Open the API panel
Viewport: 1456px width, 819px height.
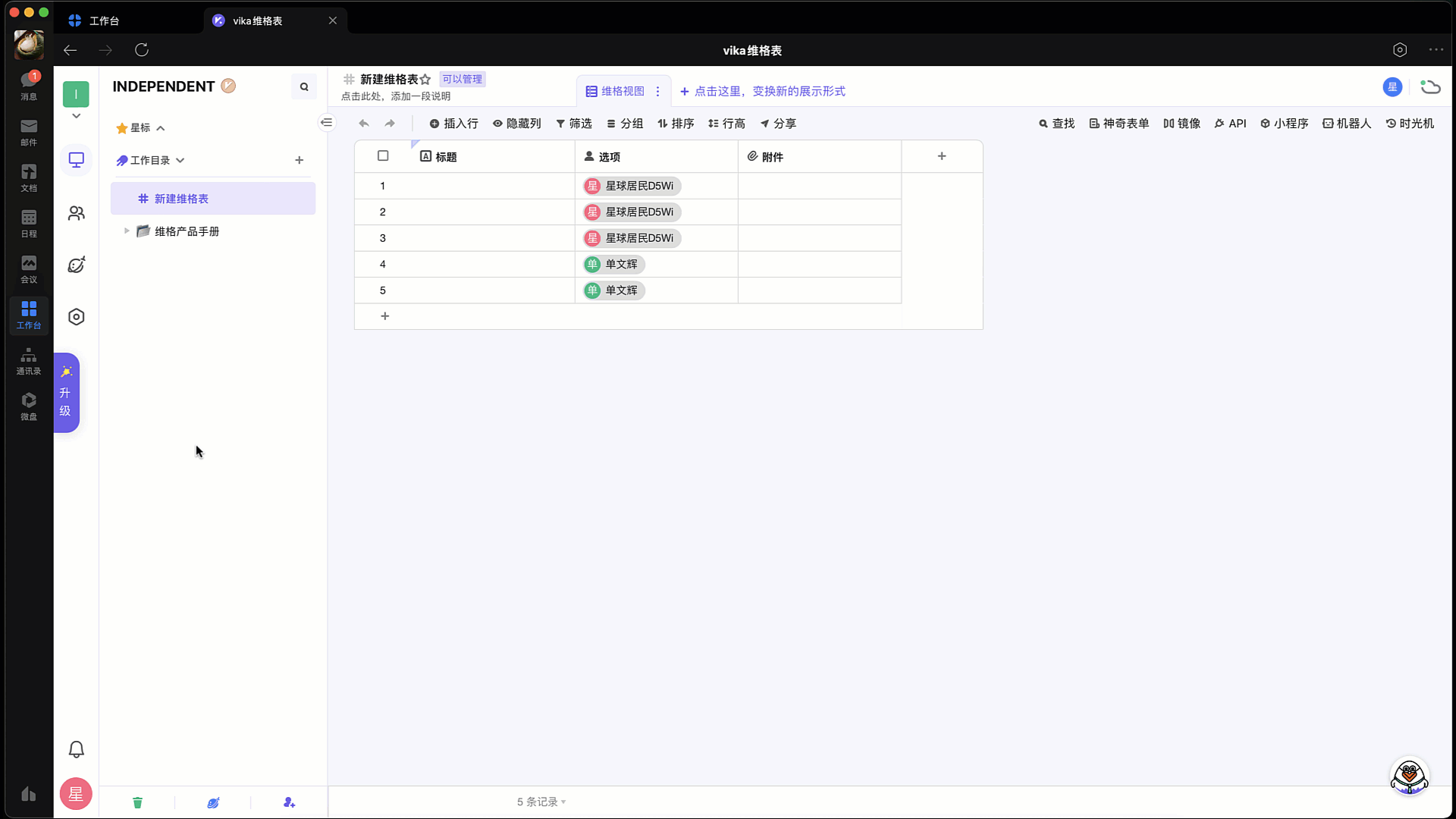point(1230,124)
